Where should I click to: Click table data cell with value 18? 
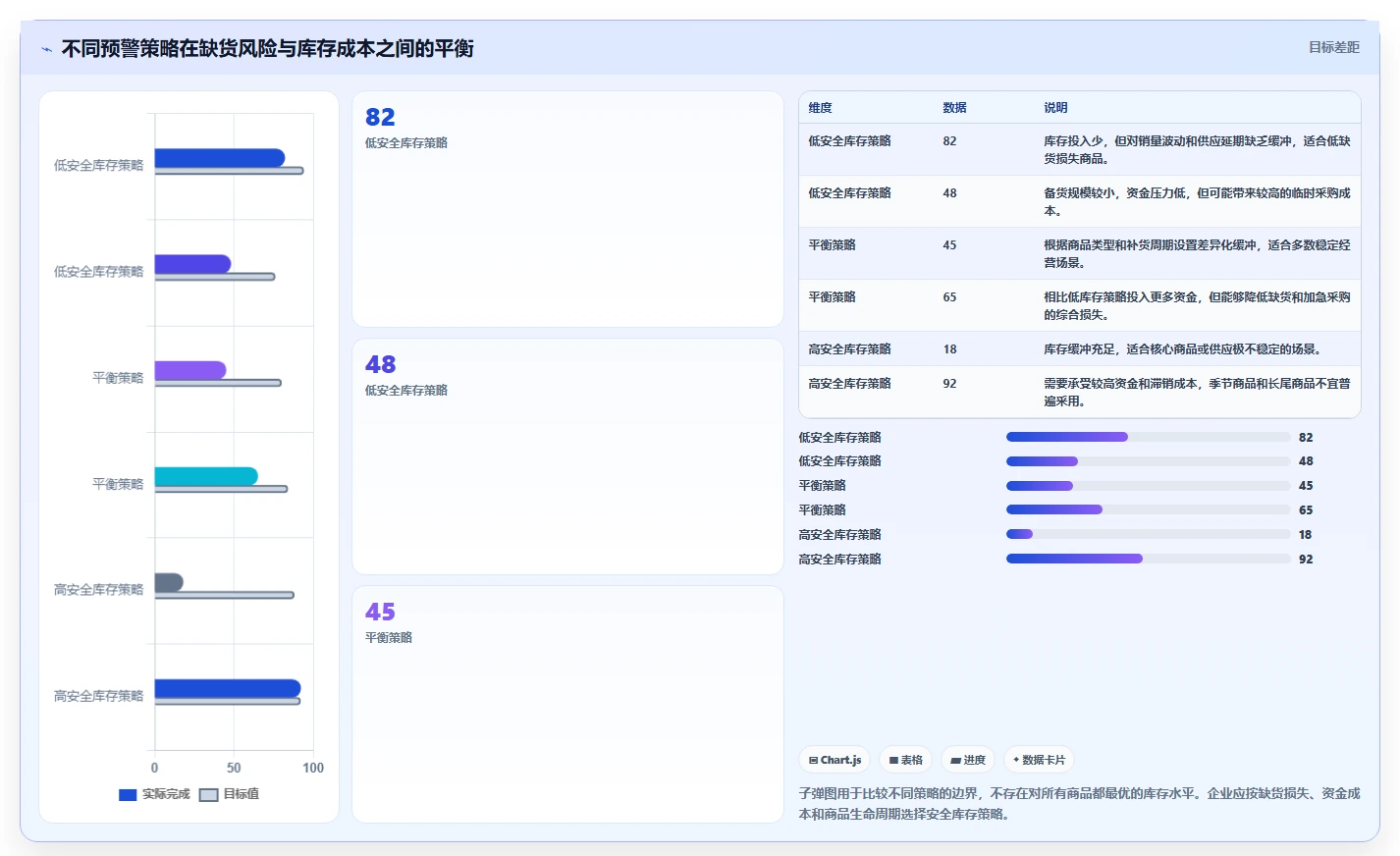pos(949,349)
